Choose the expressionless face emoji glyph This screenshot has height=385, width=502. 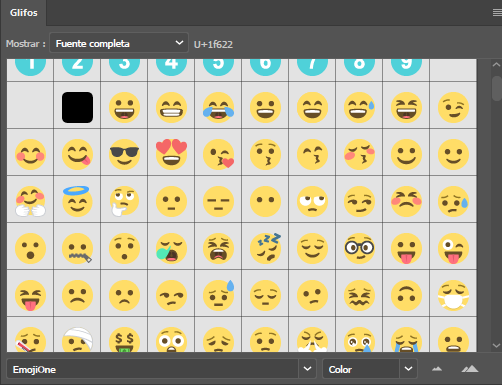tap(218, 201)
